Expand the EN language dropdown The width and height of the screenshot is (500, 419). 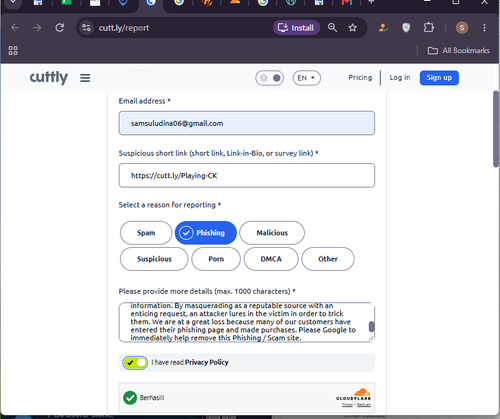click(x=307, y=78)
